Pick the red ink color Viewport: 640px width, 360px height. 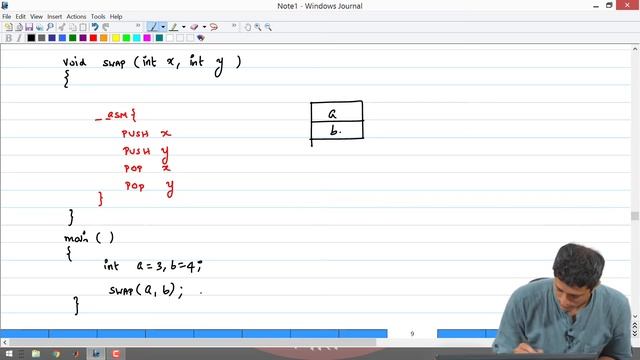93,38
